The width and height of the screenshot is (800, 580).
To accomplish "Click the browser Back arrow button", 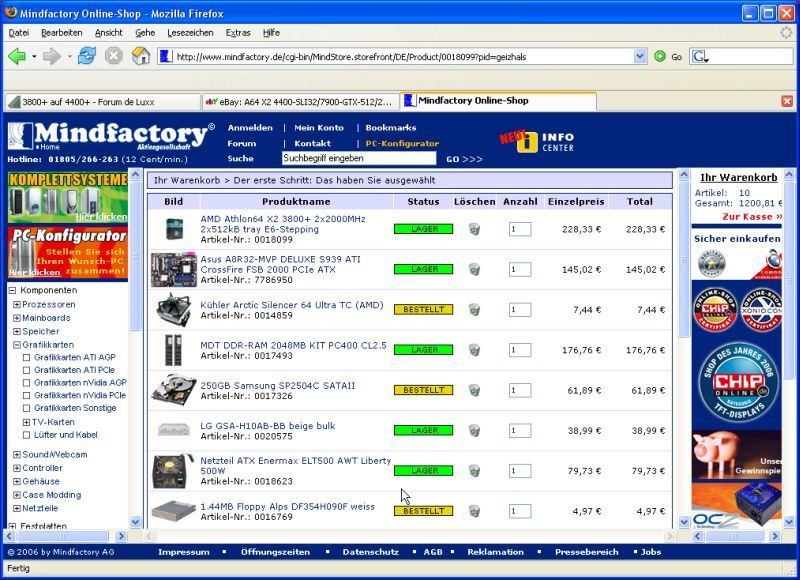I will [16, 56].
